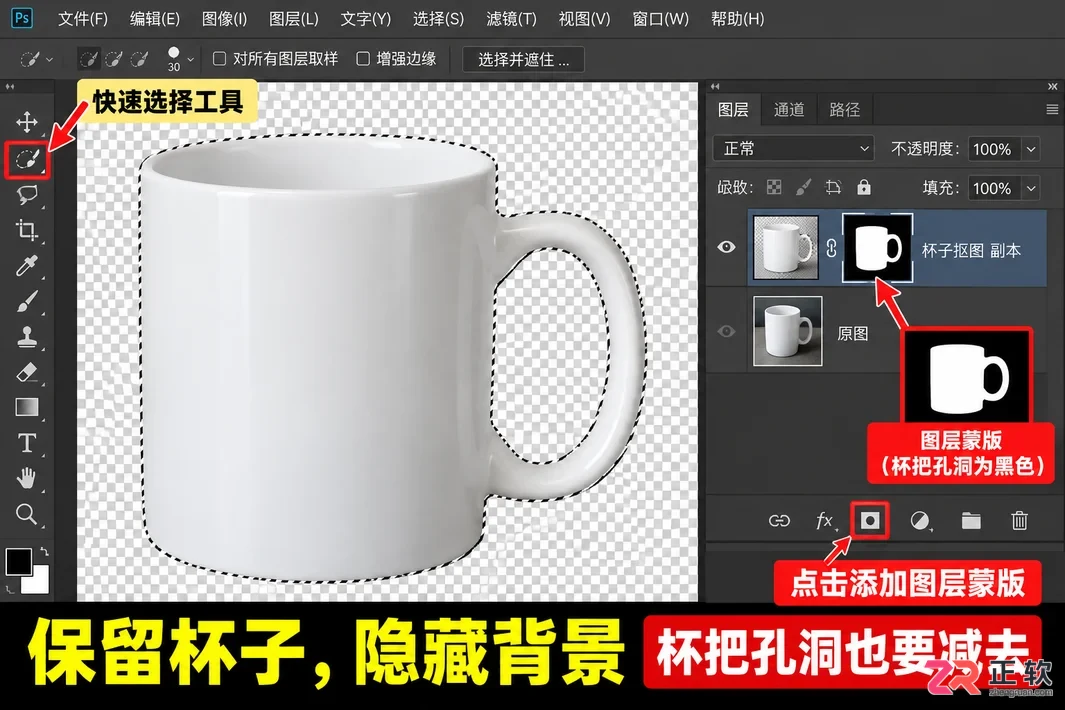1065x710 pixels.
Task: Open the Layers panel menu
Action: [x=1052, y=109]
